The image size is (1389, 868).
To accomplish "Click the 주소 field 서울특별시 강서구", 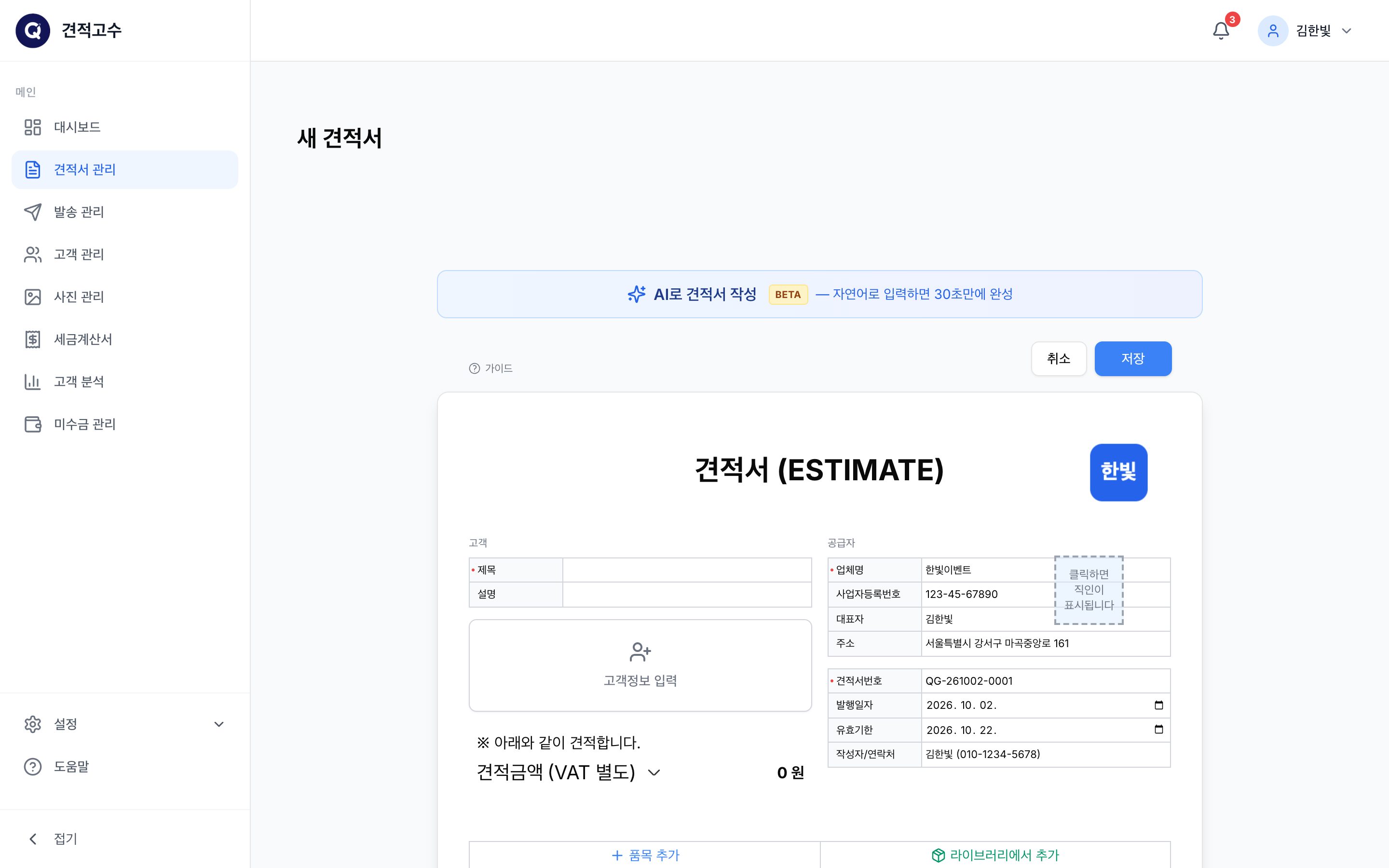I will 1045,644.
